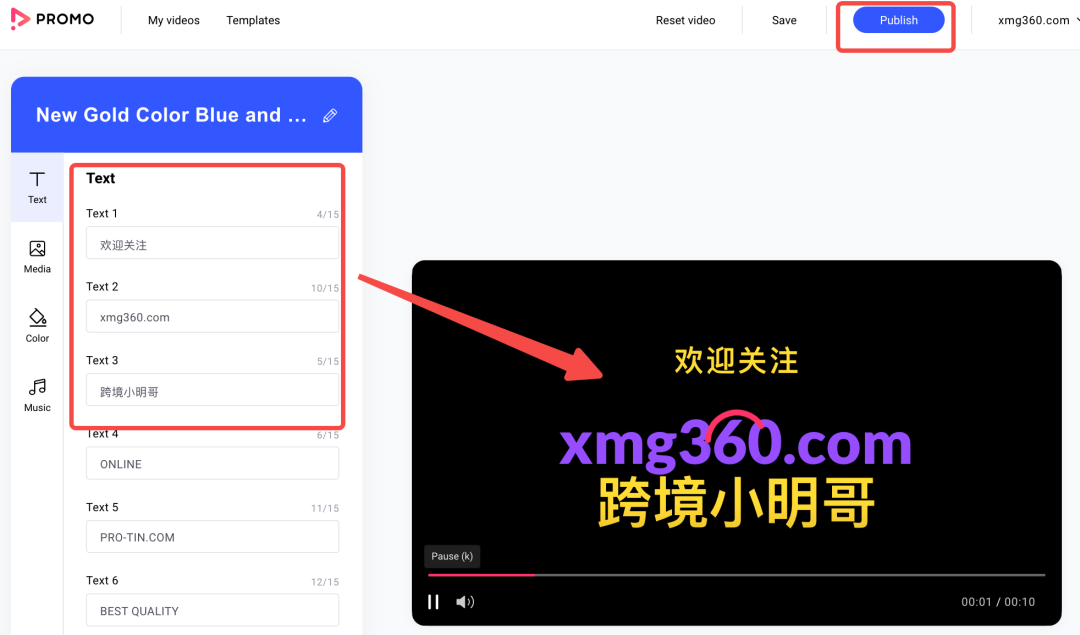The width and height of the screenshot is (1080, 635).
Task: Click the Text 1 field containing 欢迎关注
Action: (212, 243)
